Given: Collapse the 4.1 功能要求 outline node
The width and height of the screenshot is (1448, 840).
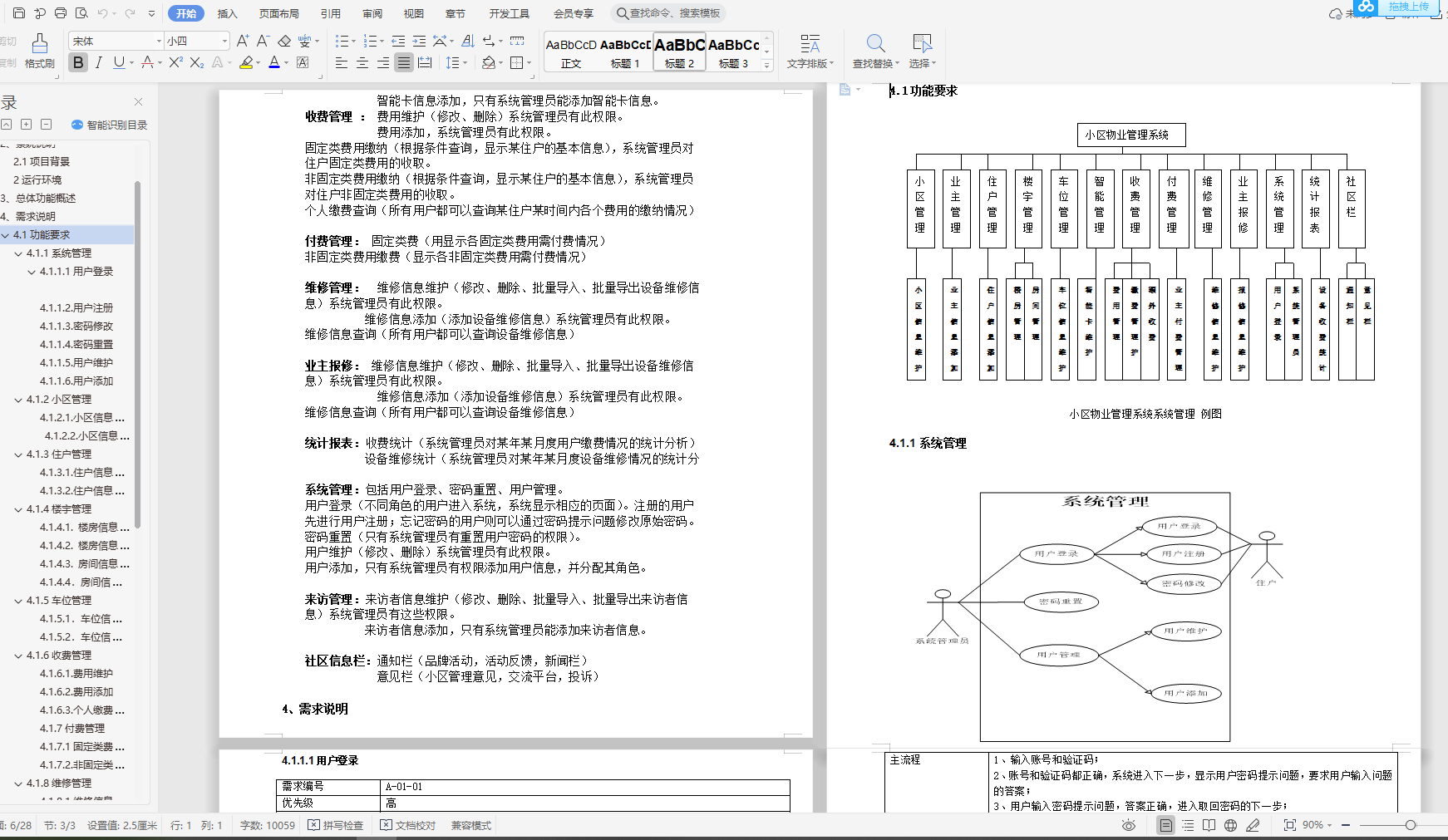Looking at the screenshot, I should (x=6, y=235).
